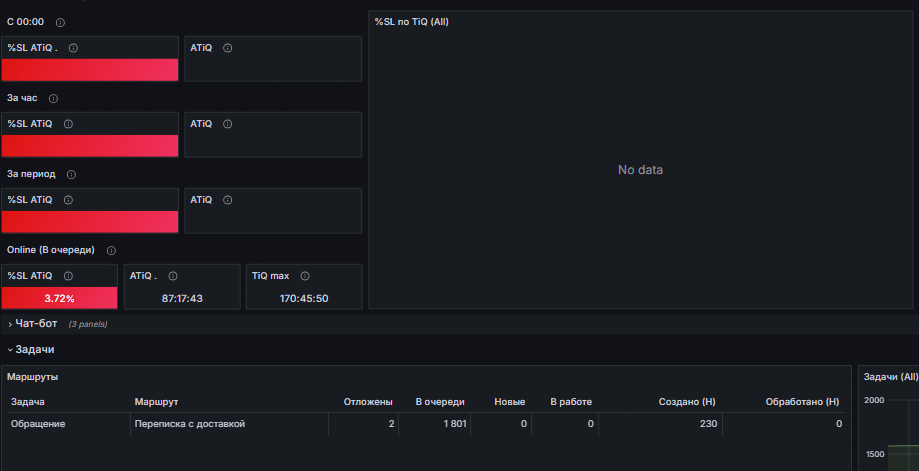Viewport: 919px width, 471px height.
Task: Click info icon of 87:17:43 ATiQ panel
Action: tap(173, 276)
